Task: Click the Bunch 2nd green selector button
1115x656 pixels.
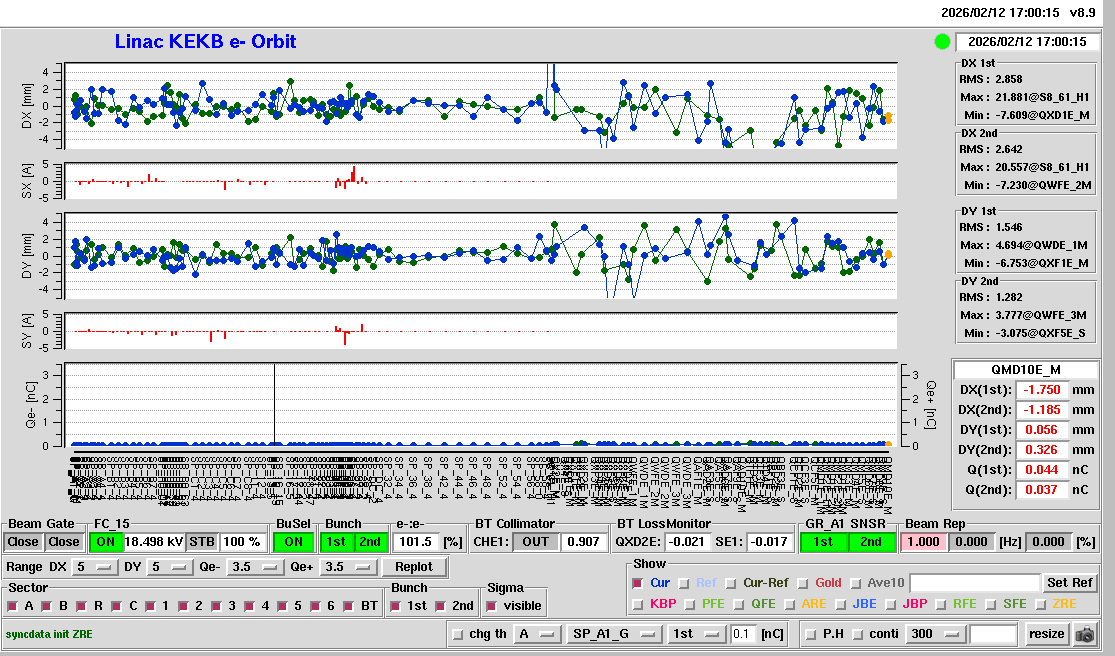Action: point(370,542)
